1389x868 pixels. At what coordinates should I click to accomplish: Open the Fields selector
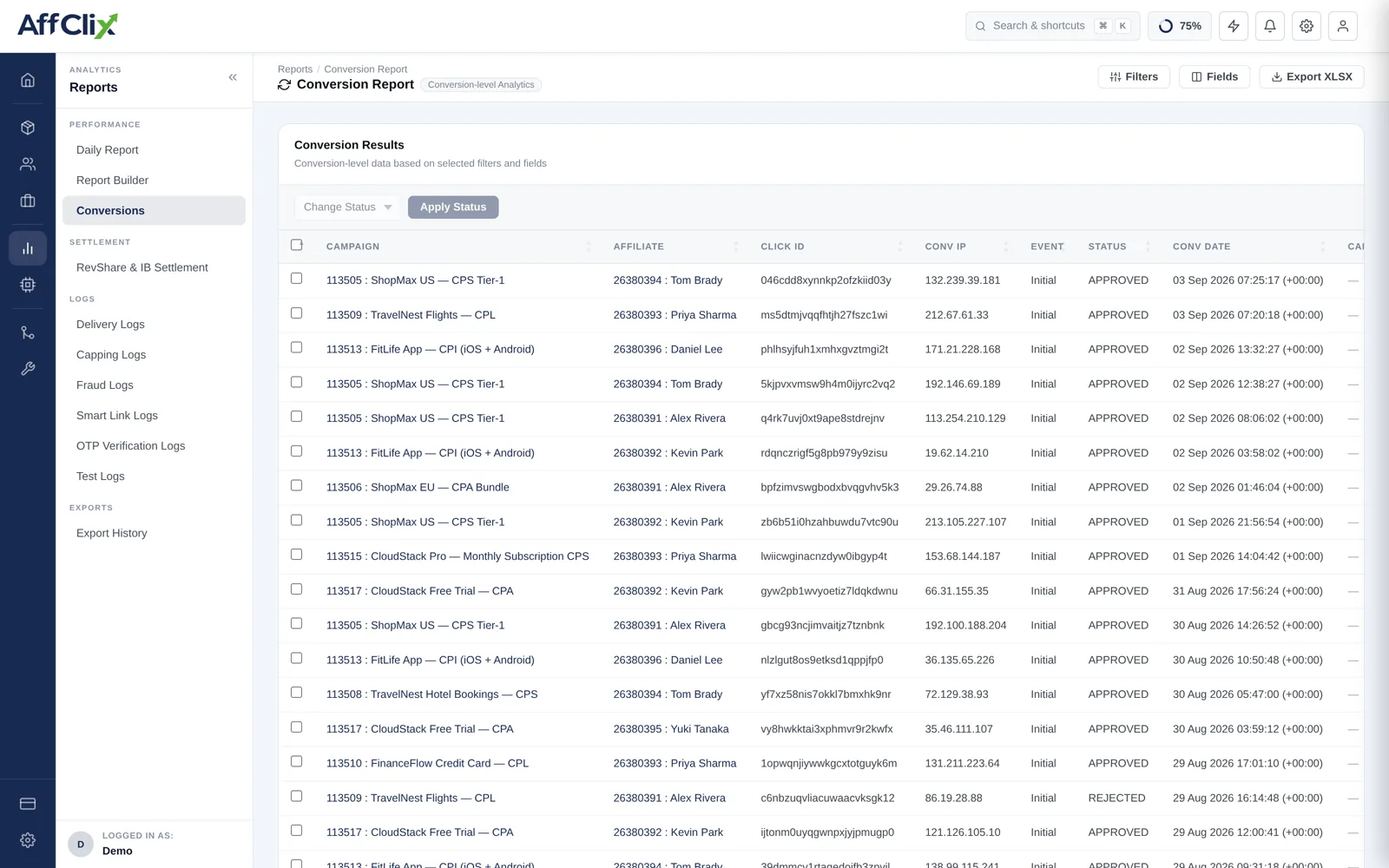click(x=1215, y=76)
